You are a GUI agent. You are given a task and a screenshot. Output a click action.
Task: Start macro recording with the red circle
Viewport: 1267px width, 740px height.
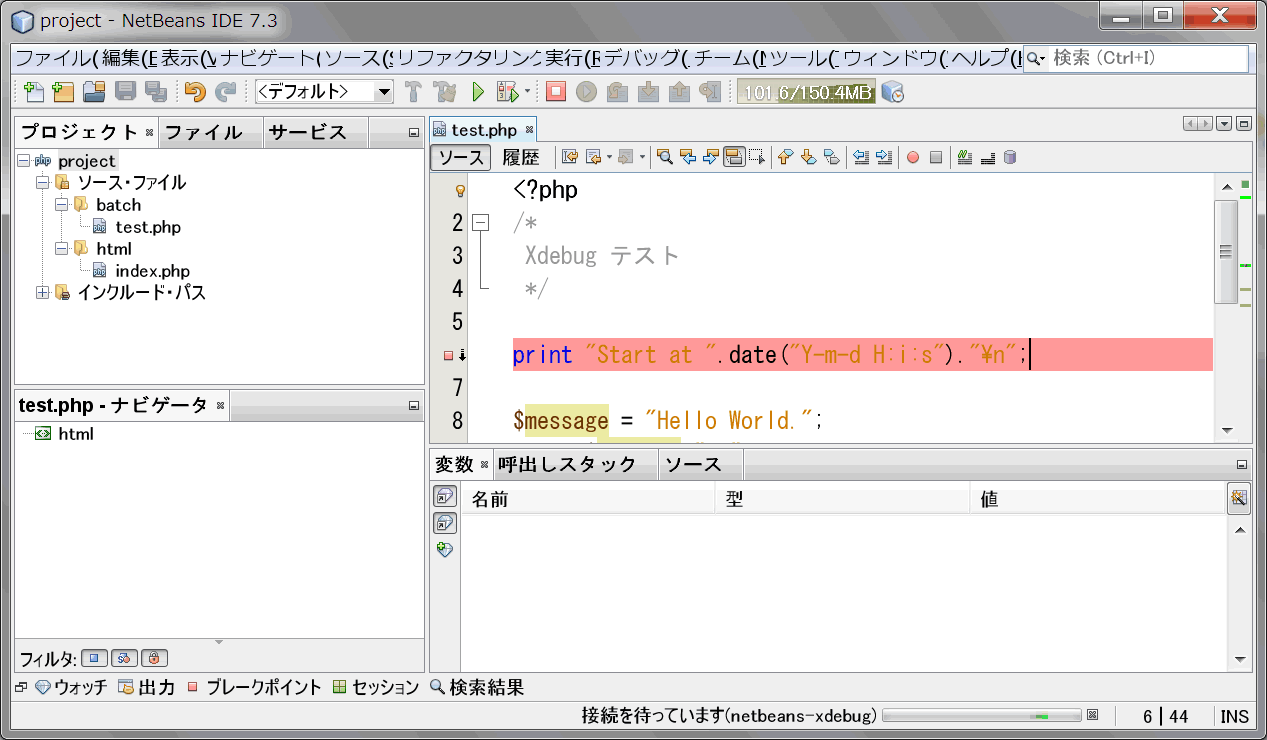coord(913,157)
